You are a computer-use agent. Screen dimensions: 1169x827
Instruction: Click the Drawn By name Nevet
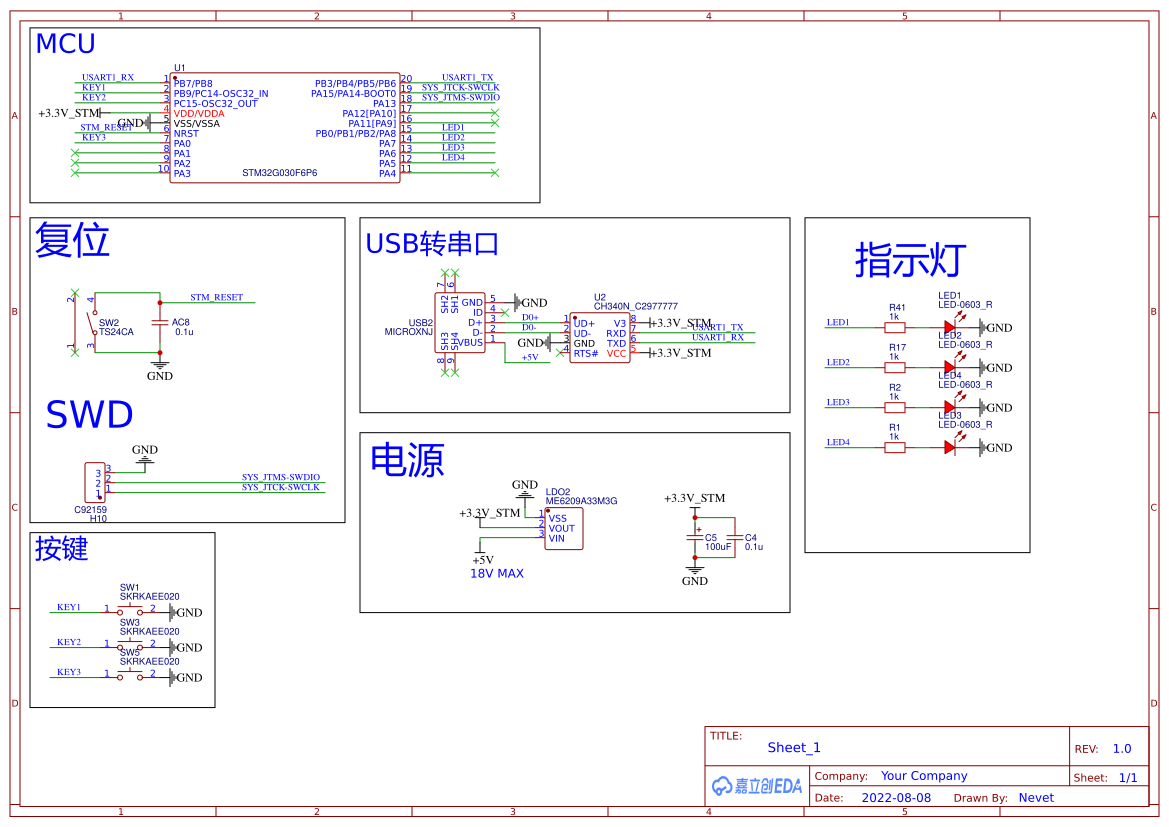click(1036, 797)
